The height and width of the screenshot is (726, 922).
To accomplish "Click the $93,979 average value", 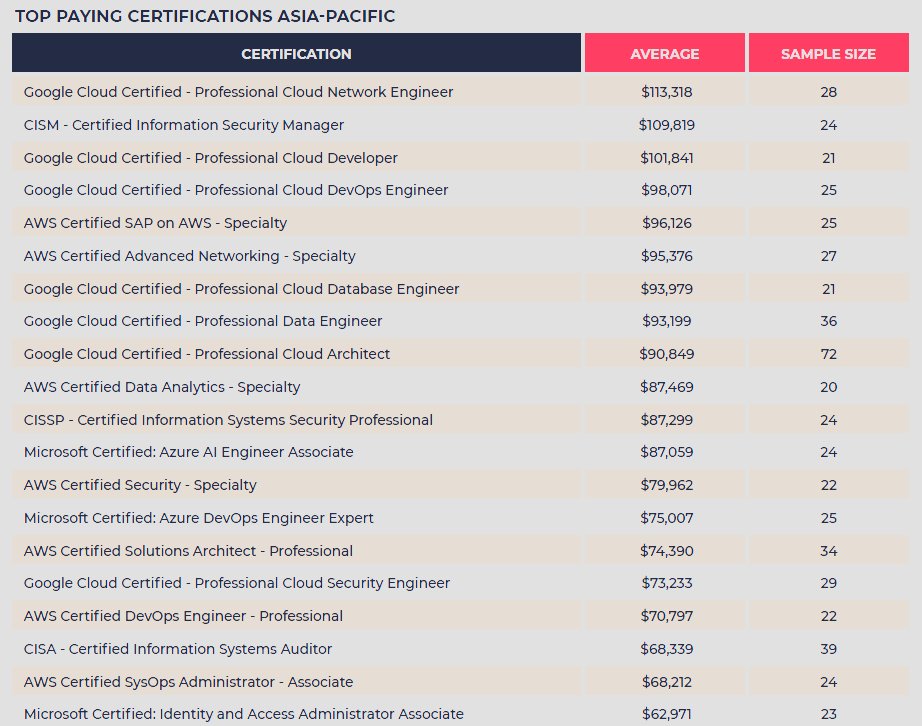I will (x=667, y=289).
